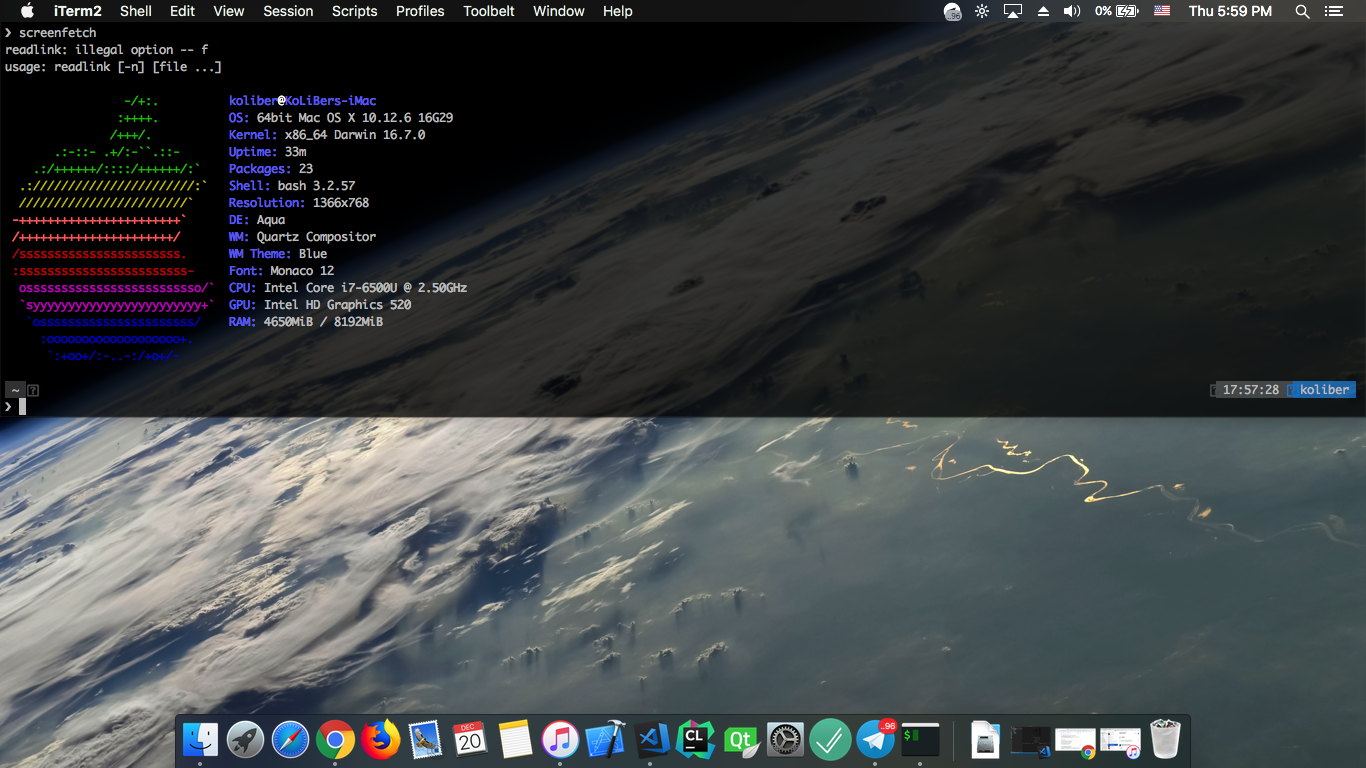Click the "Resolution: 1366x768" line
The width and height of the screenshot is (1366, 768).
point(299,203)
